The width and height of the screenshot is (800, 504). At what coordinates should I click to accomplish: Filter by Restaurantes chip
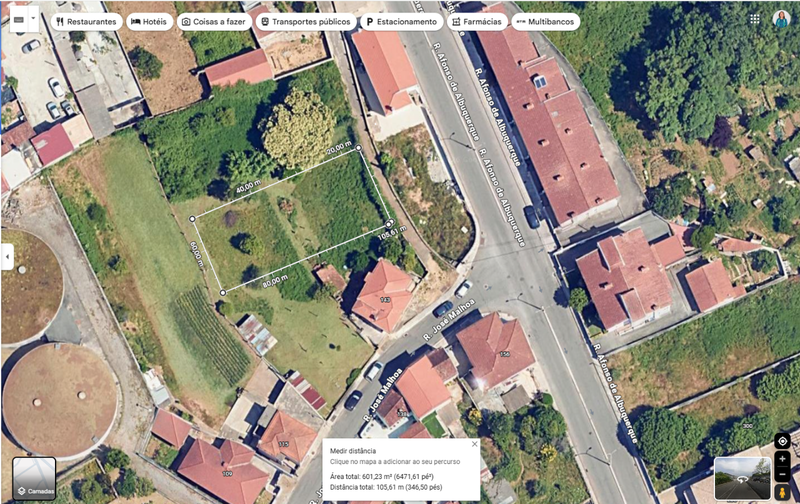[86, 22]
